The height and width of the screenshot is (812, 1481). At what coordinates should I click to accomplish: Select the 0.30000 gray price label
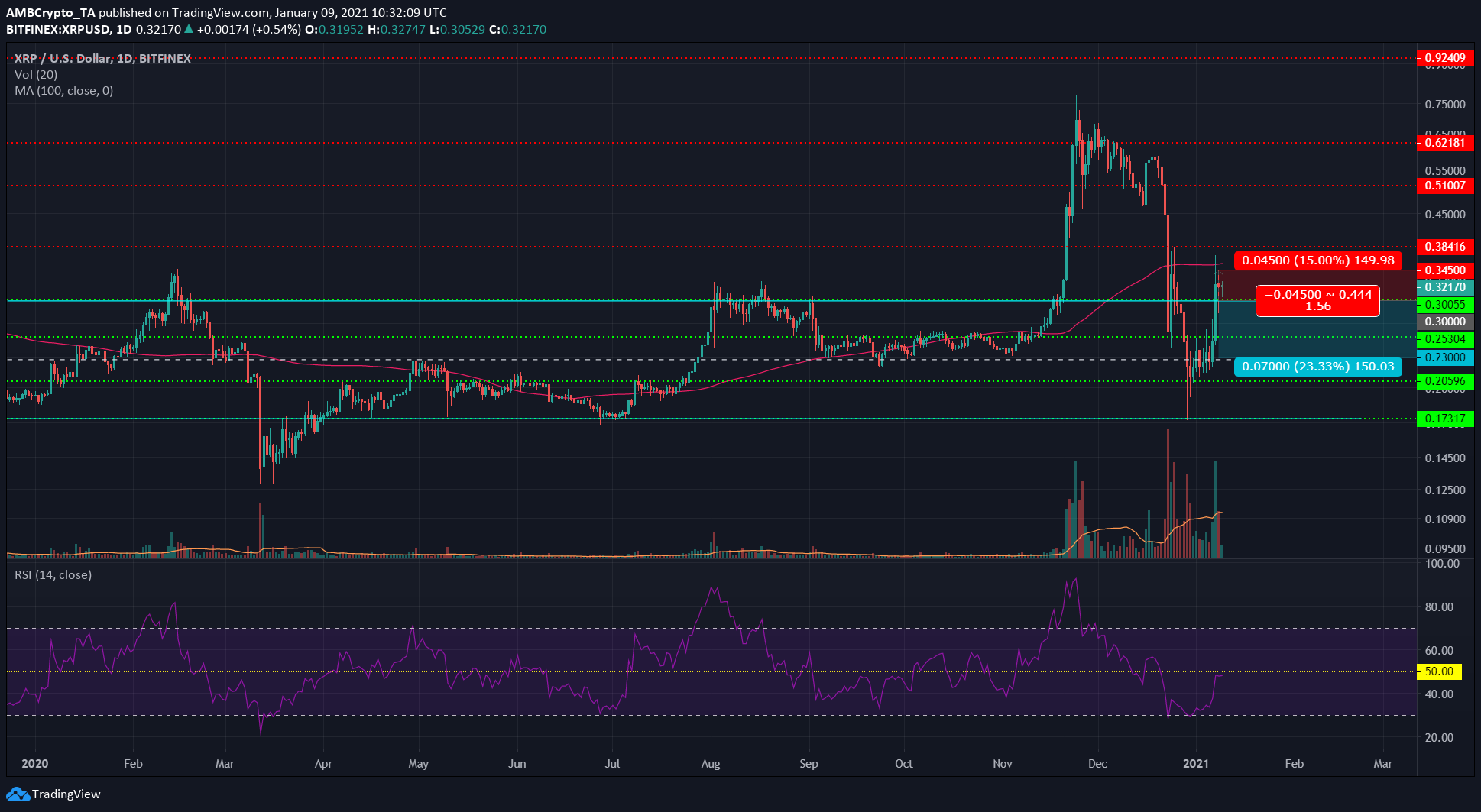(1445, 322)
